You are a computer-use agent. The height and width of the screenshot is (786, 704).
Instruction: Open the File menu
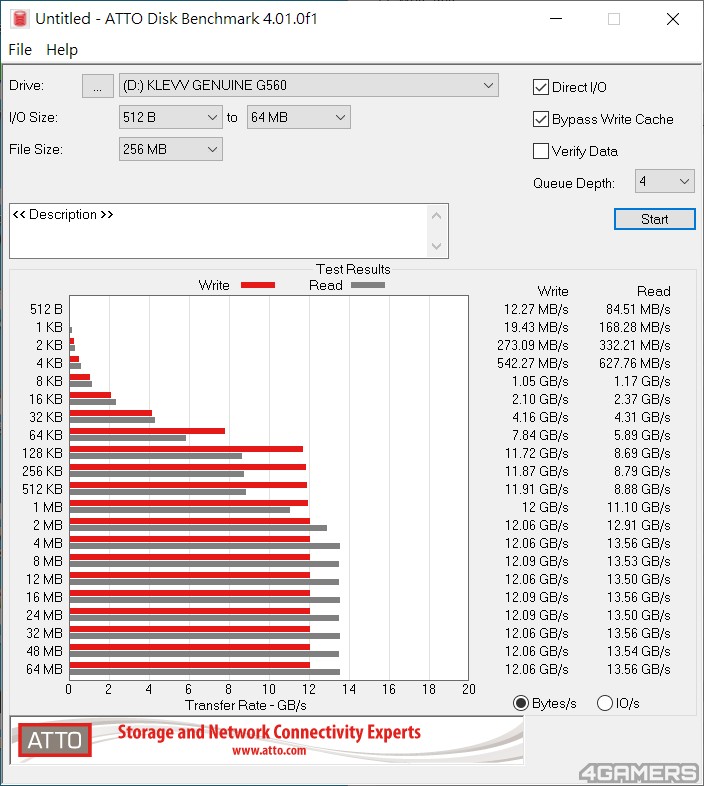20,50
